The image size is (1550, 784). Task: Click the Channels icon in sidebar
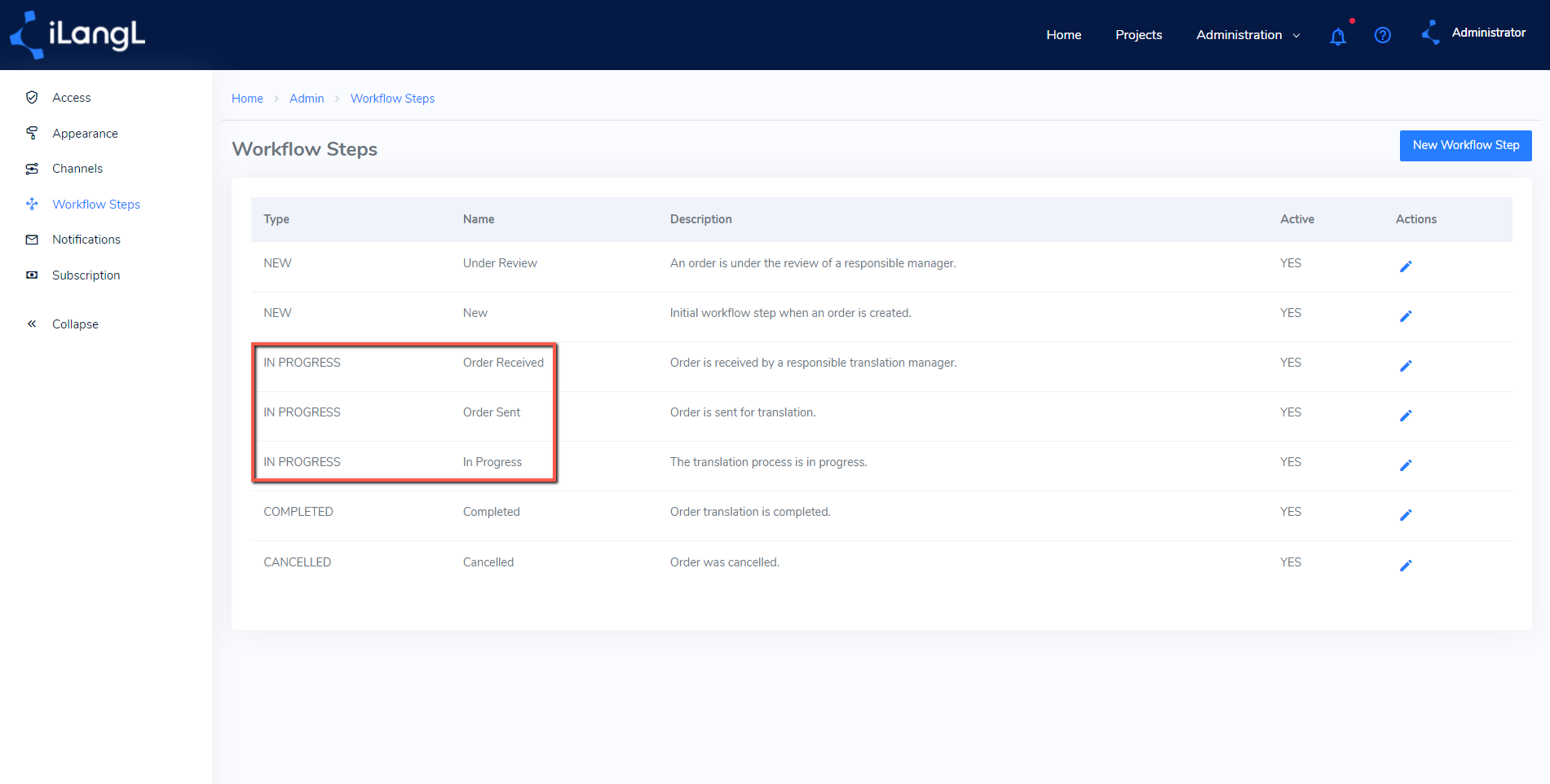tap(32, 169)
